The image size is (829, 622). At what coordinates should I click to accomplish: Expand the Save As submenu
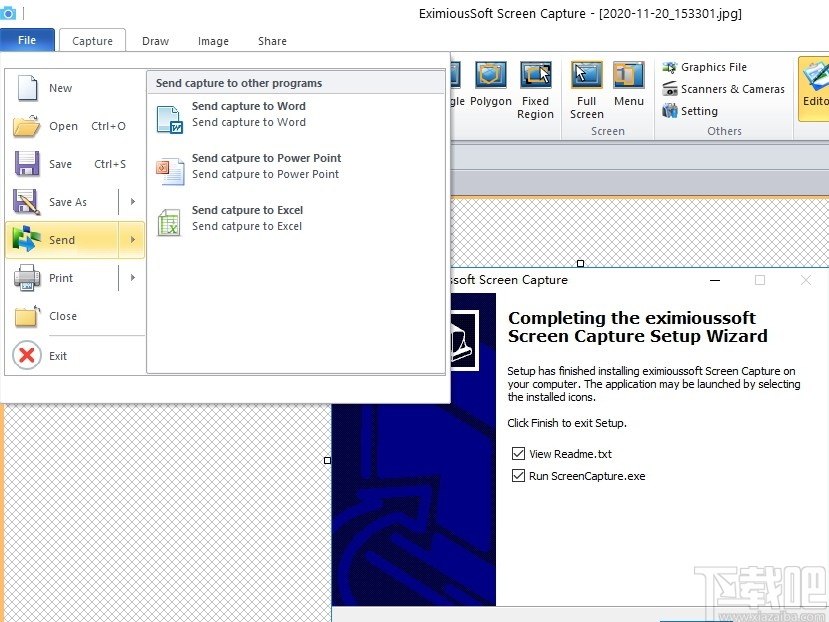click(70, 201)
